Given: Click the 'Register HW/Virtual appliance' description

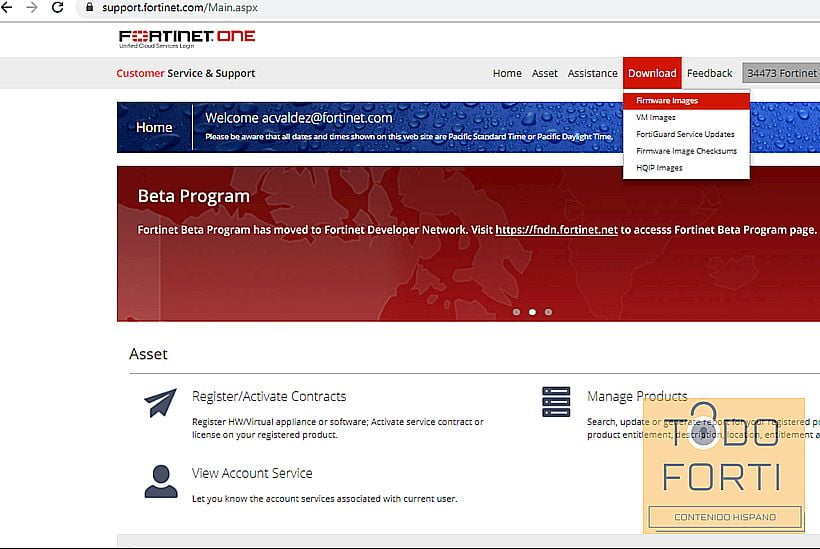Looking at the screenshot, I should pyautogui.click(x=338, y=428).
